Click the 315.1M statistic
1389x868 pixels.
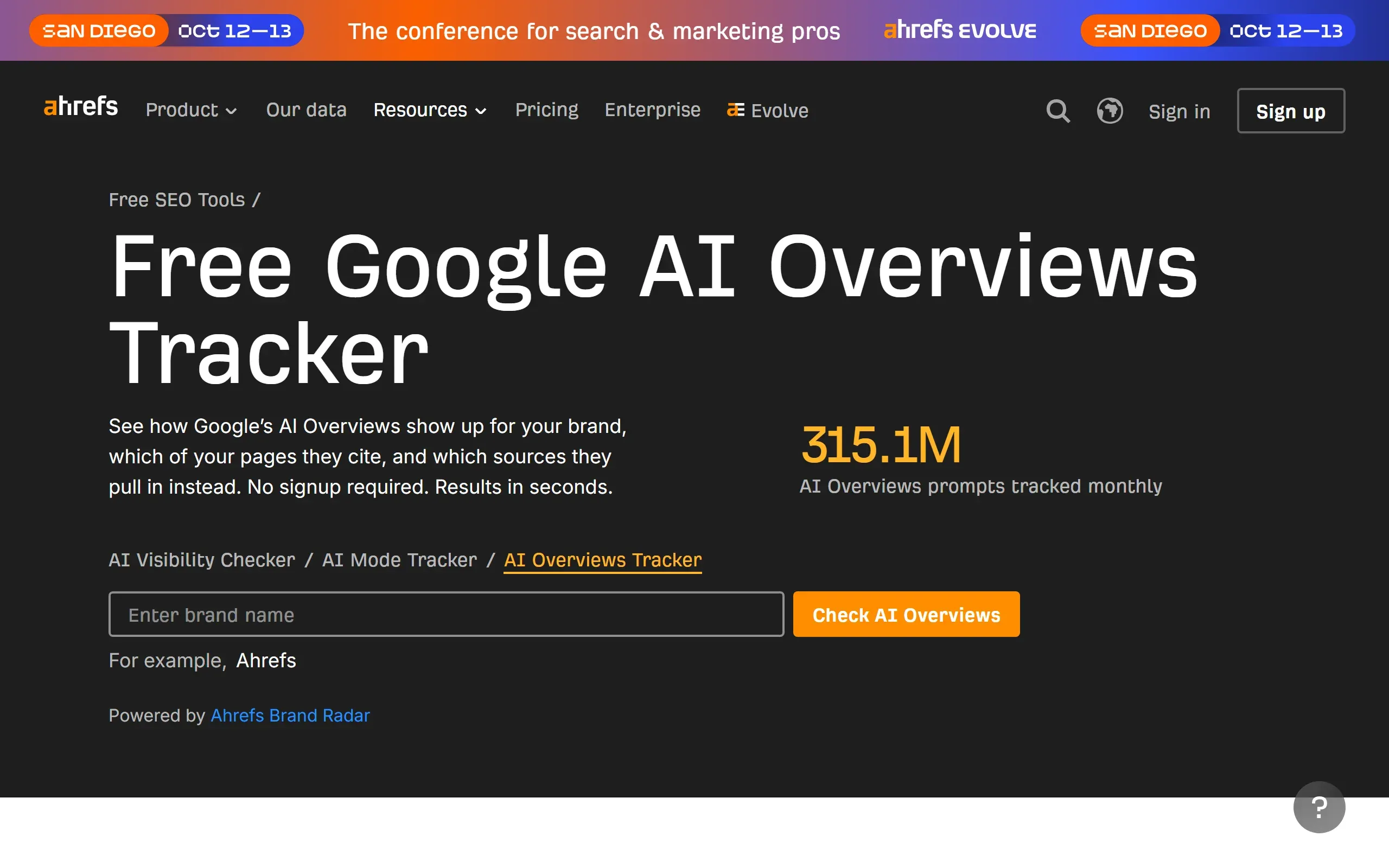881,444
